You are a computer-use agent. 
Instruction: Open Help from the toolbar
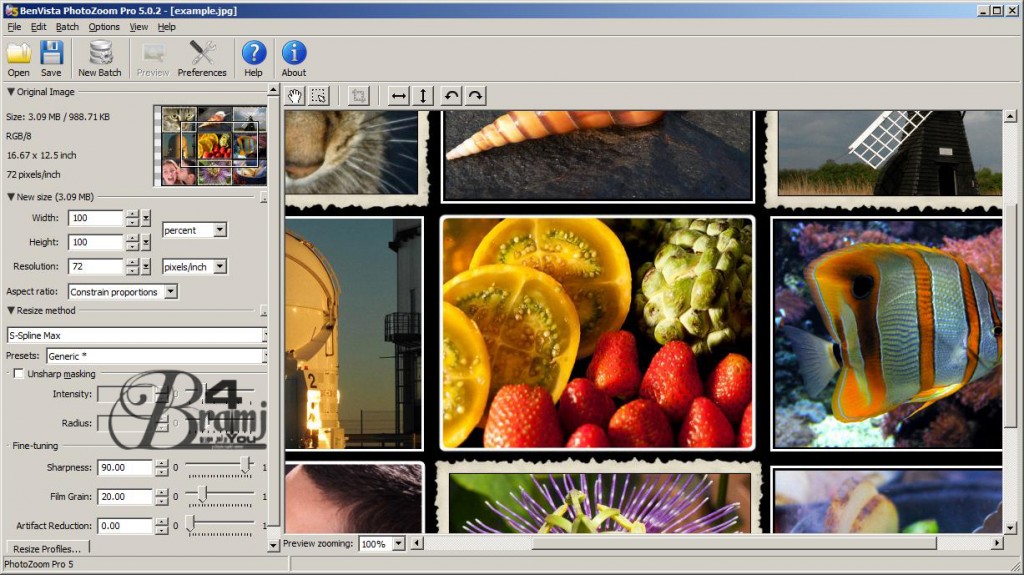[253, 59]
